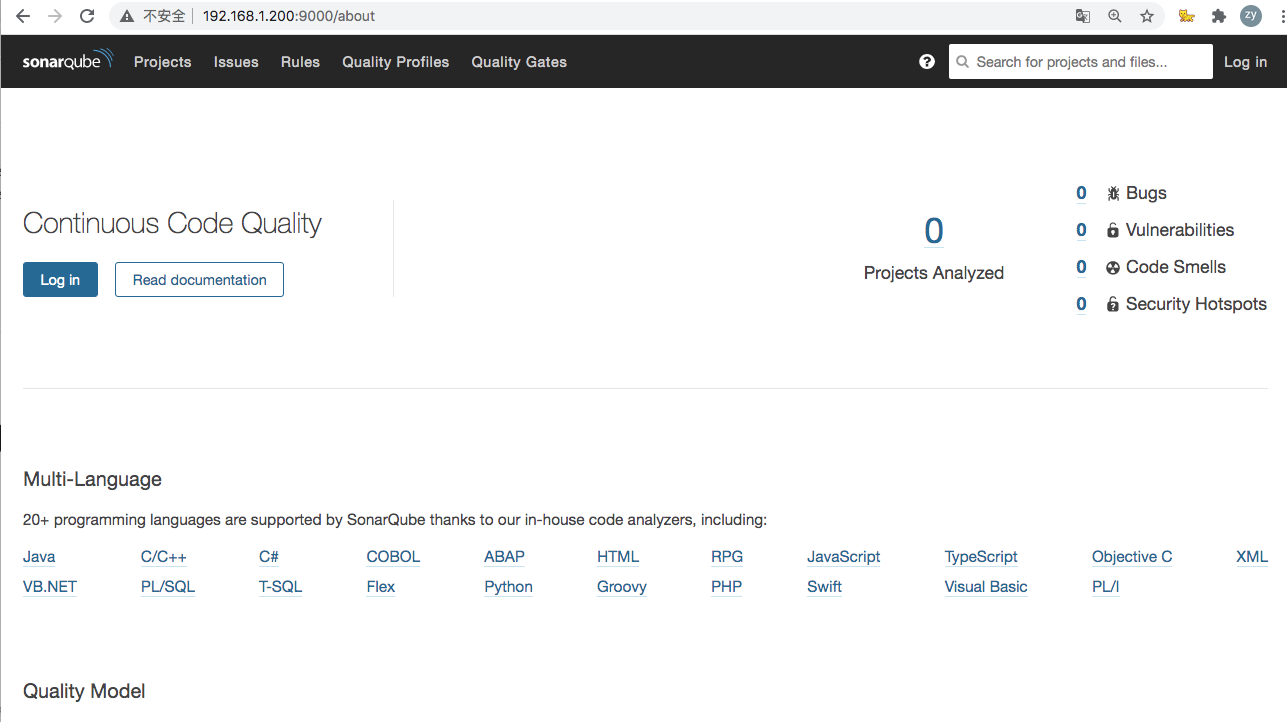This screenshot has height=722, width=1287.
Task: Click the browser back arrow
Action: [x=23, y=16]
